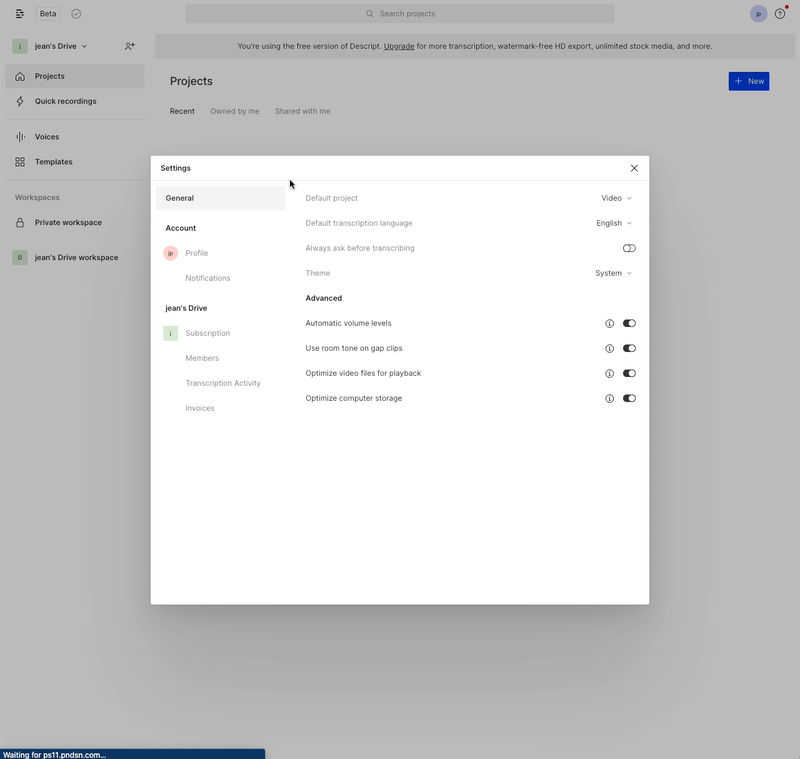Collapse sidebar with the top-left menu icon

(20, 14)
